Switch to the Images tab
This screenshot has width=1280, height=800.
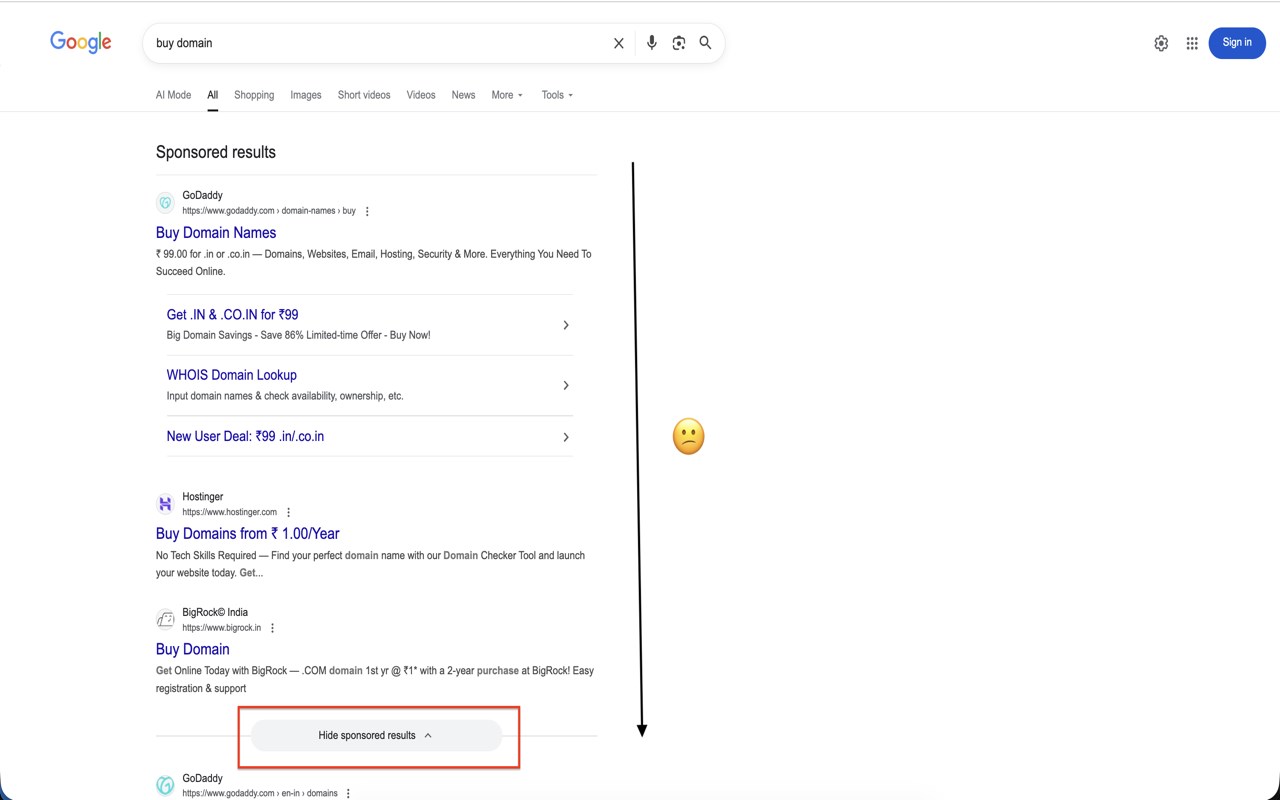pyautogui.click(x=305, y=95)
